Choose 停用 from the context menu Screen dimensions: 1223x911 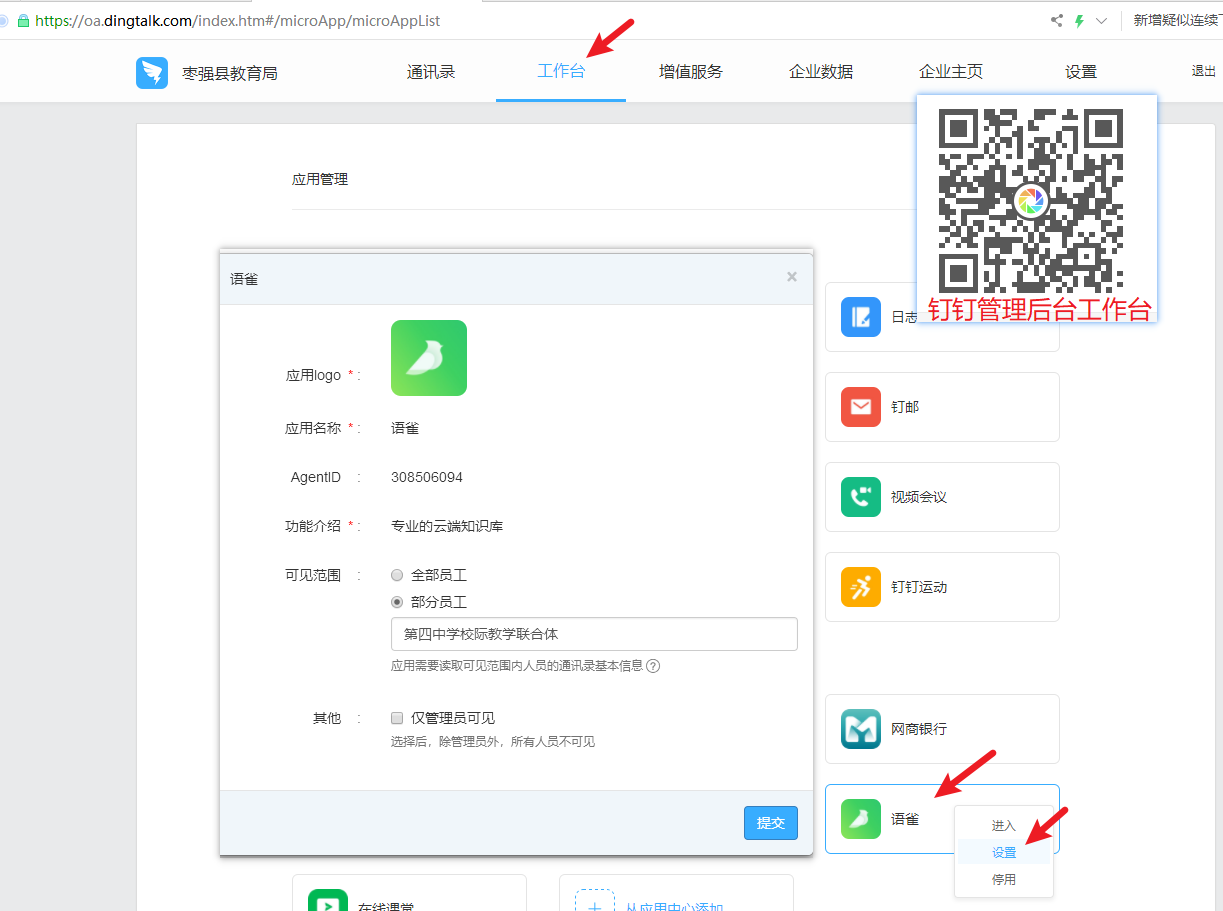(x=1004, y=880)
